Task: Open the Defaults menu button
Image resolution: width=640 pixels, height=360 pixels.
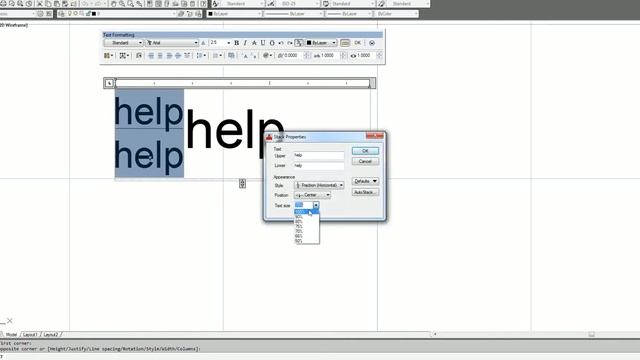Action: [x=365, y=181]
